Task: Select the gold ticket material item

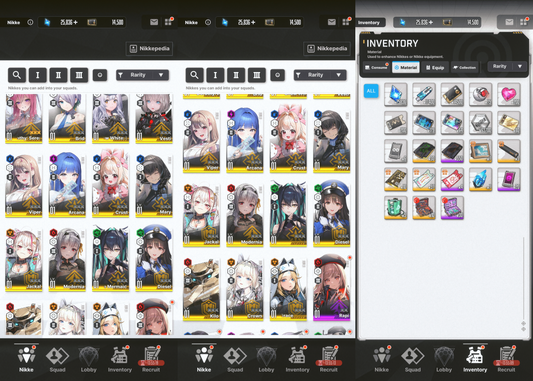Action: (x=509, y=122)
